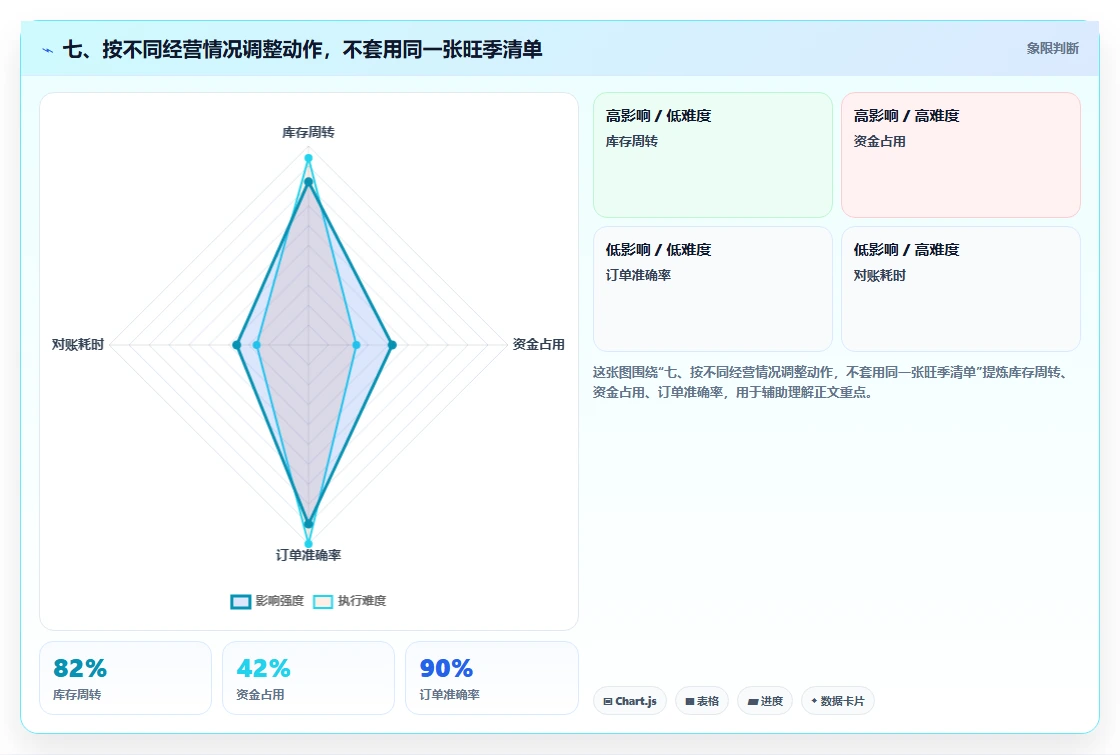This screenshot has height=755, width=1120.
Task: Open the 高影响 / 低难度 quadrant card
Action: pyautogui.click(x=713, y=155)
